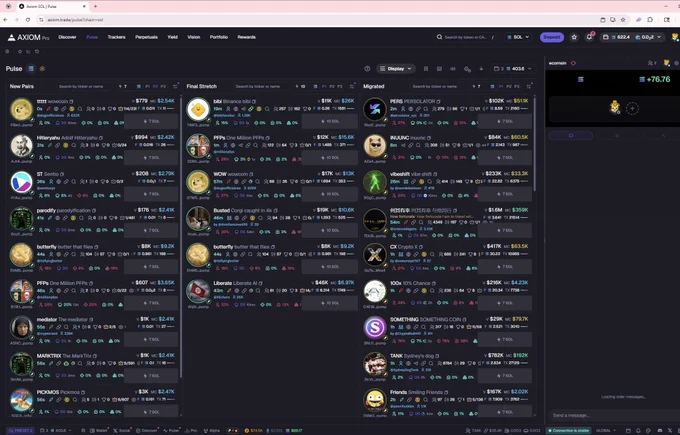Bookmark this page in browser address bar

623,20
